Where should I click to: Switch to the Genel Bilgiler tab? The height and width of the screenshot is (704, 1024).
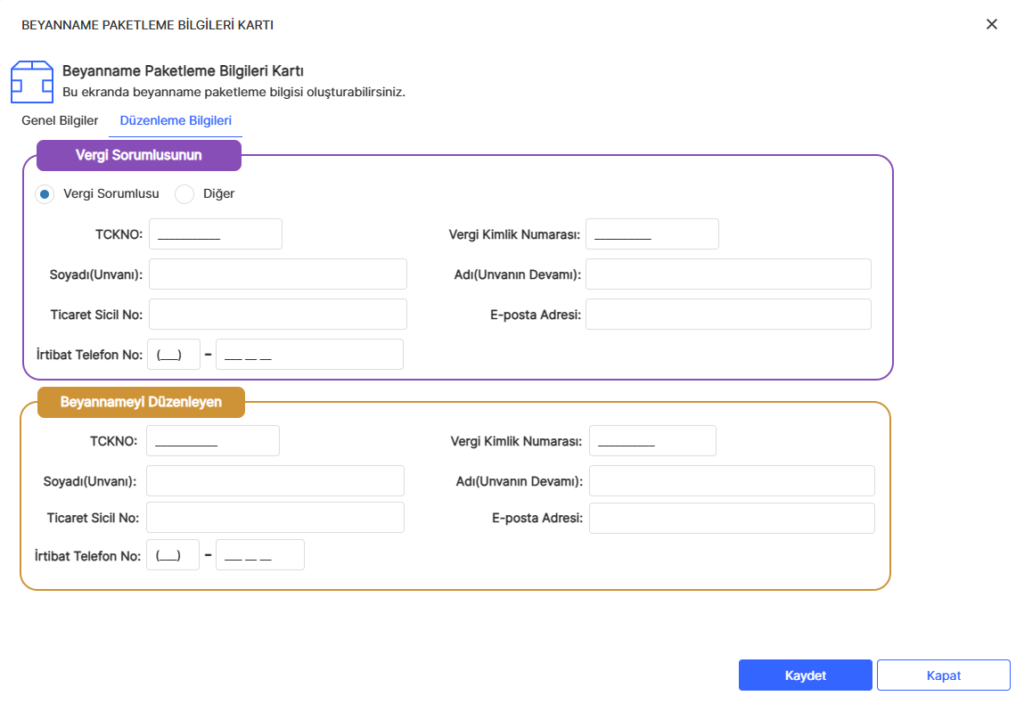(x=60, y=120)
